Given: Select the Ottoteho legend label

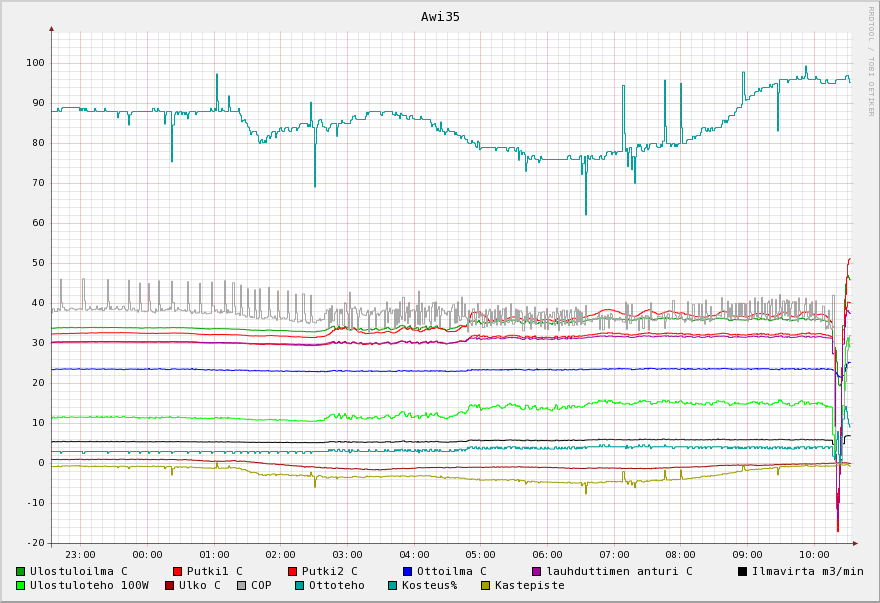Looking at the screenshot, I should [x=336, y=586].
